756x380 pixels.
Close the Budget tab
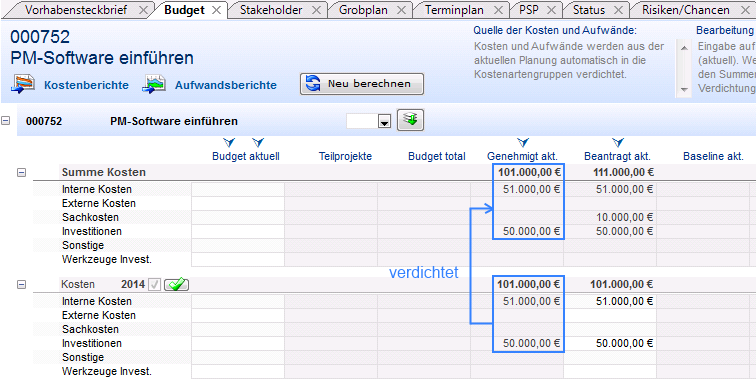pos(216,10)
